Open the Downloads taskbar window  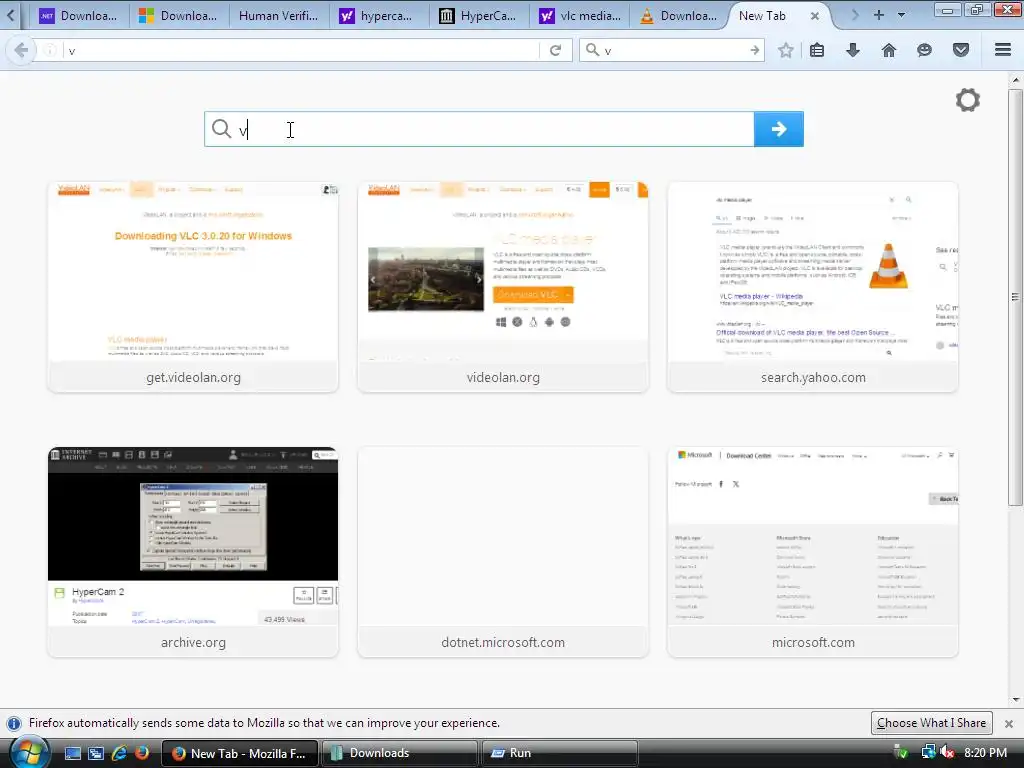399,753
